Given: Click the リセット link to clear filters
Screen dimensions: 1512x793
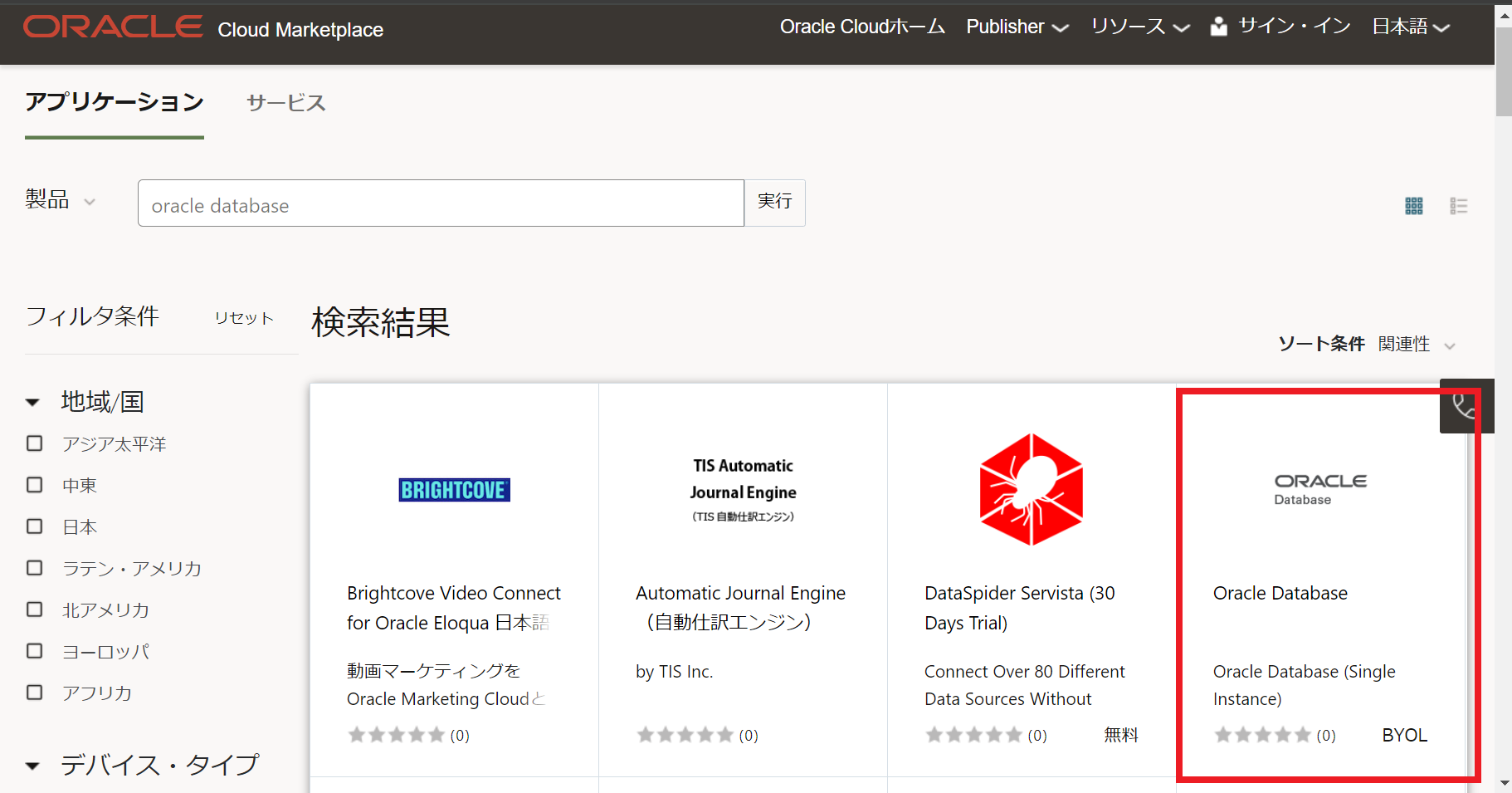Looking at the screenshot, I should click(x=242, y=317).
